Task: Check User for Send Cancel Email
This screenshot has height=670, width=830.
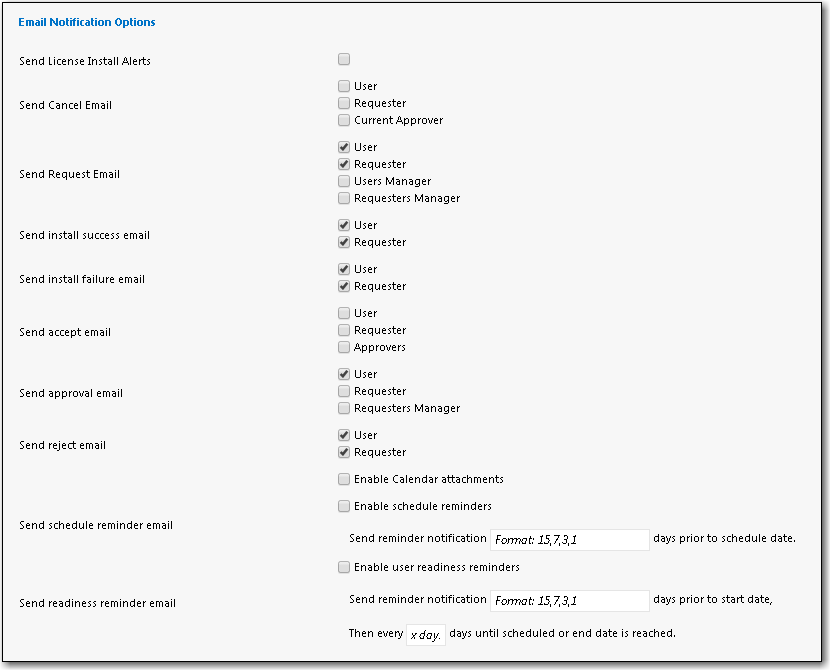Action: click(344, 86)
